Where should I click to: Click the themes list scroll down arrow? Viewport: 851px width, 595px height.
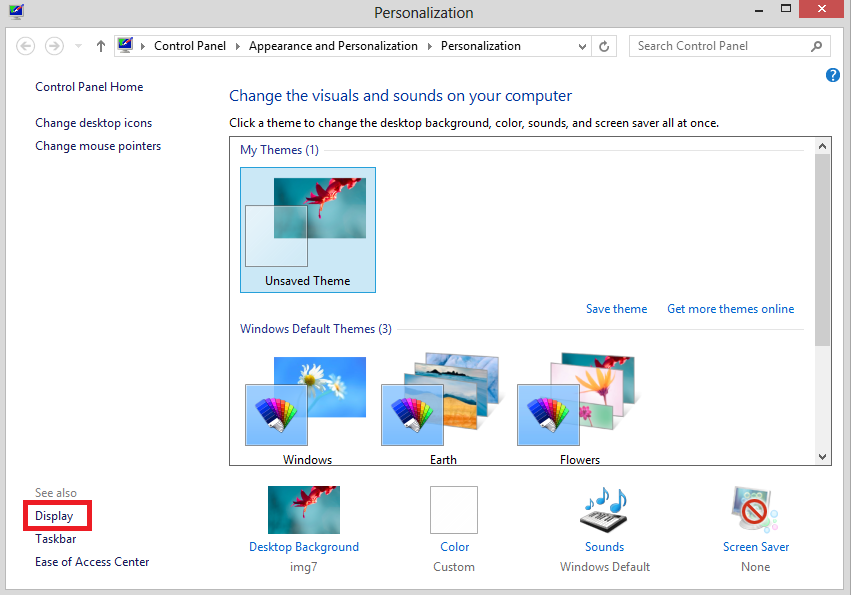822,457
